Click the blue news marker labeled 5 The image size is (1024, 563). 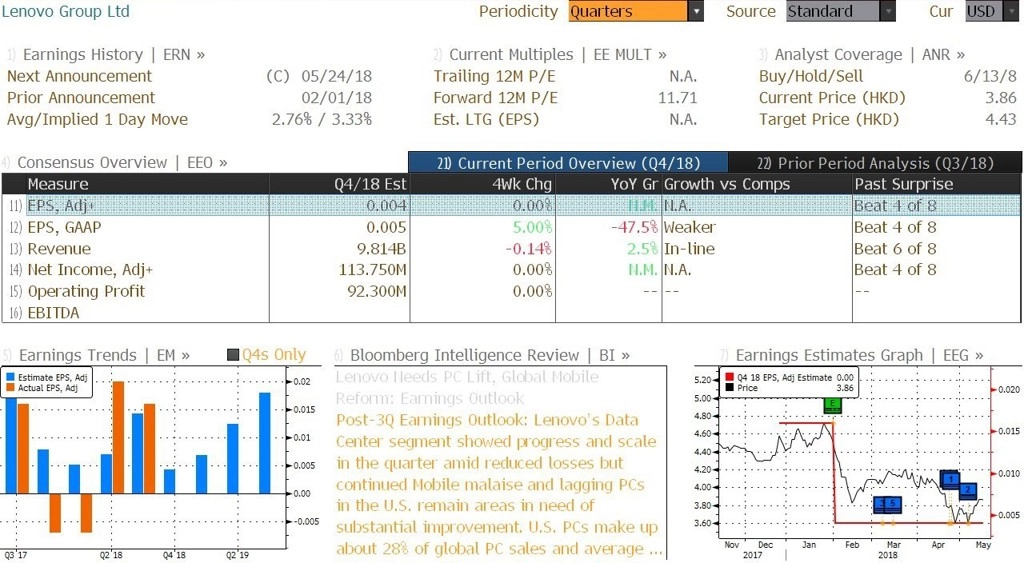tap(893, 504)
